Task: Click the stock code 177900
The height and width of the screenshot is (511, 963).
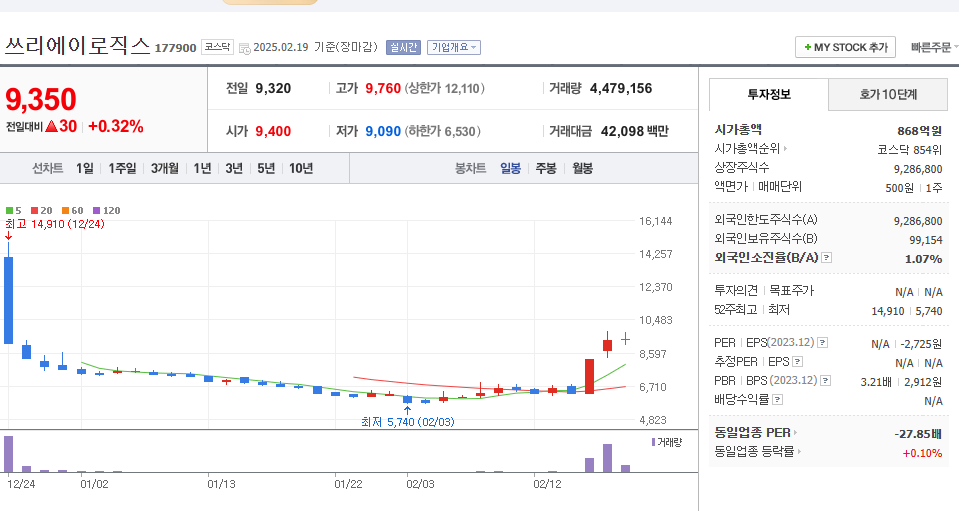Action: coord(176,48)
